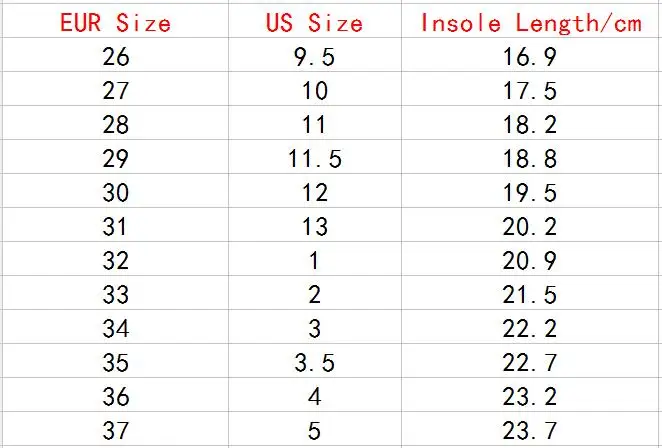Click the US size 11.5 cell

(x=315, y=157)
